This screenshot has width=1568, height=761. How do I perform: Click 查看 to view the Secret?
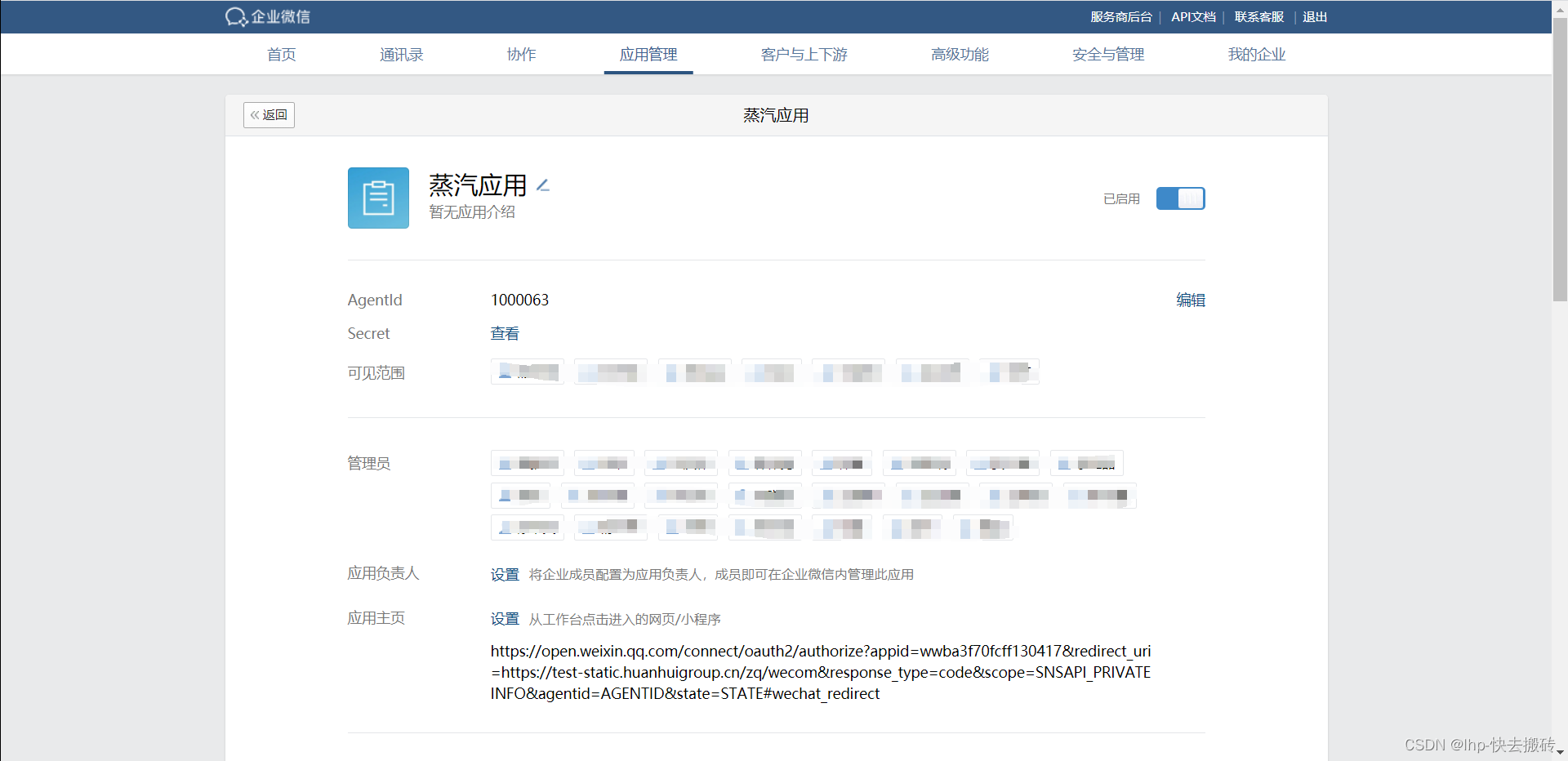505,333
